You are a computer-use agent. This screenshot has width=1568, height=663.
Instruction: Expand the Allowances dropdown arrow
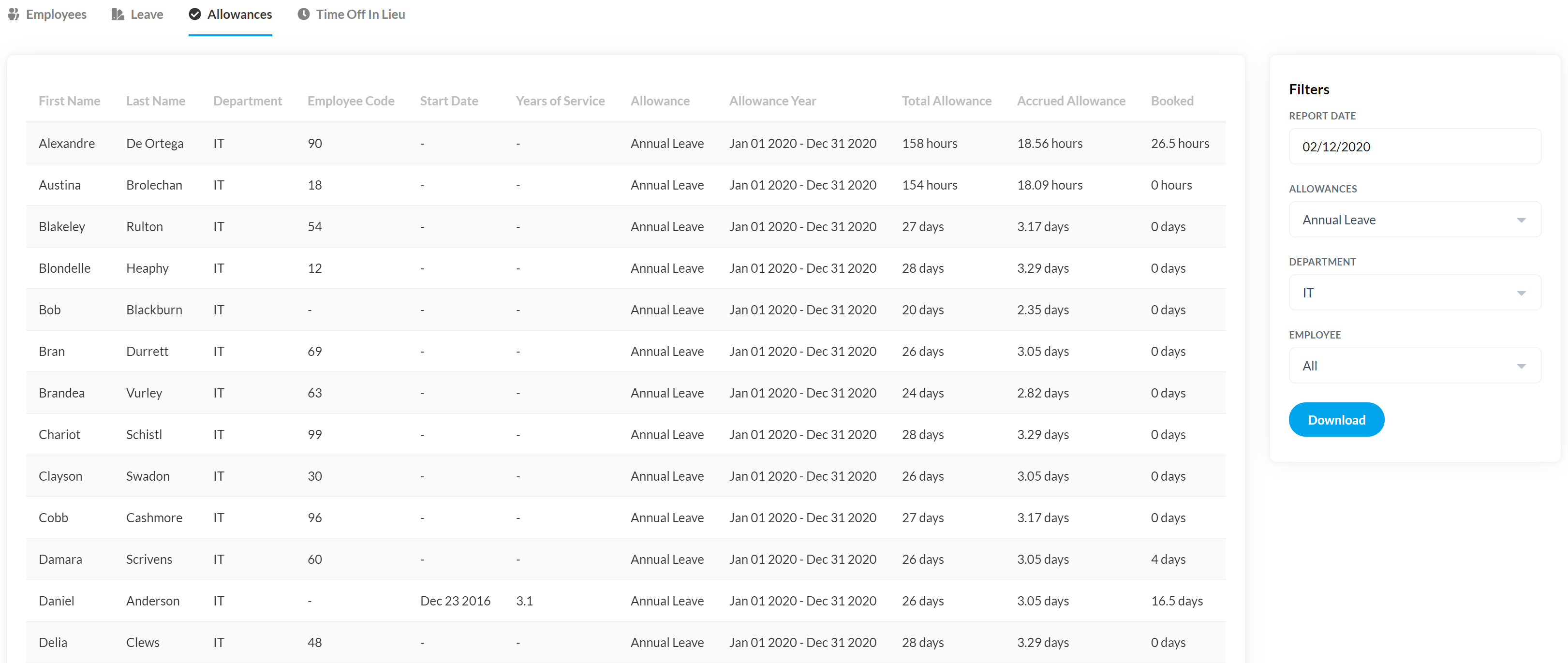pos(1521,220)
